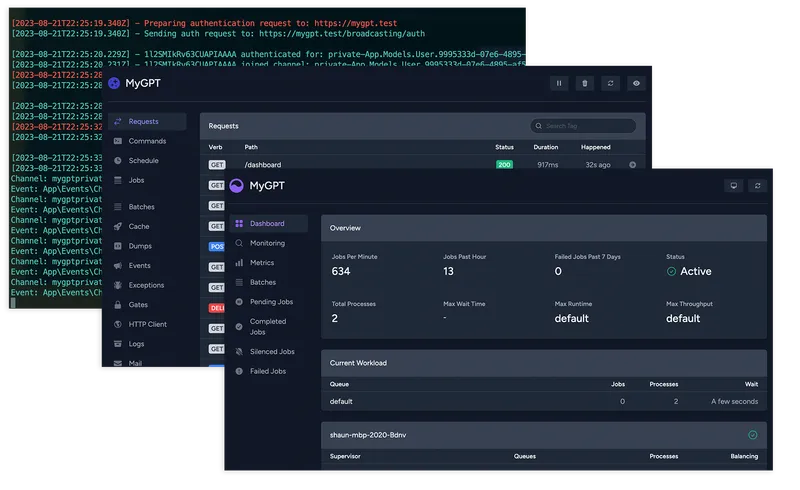Click the Cache rocket icon in Telescope

[x=118, y=226]
